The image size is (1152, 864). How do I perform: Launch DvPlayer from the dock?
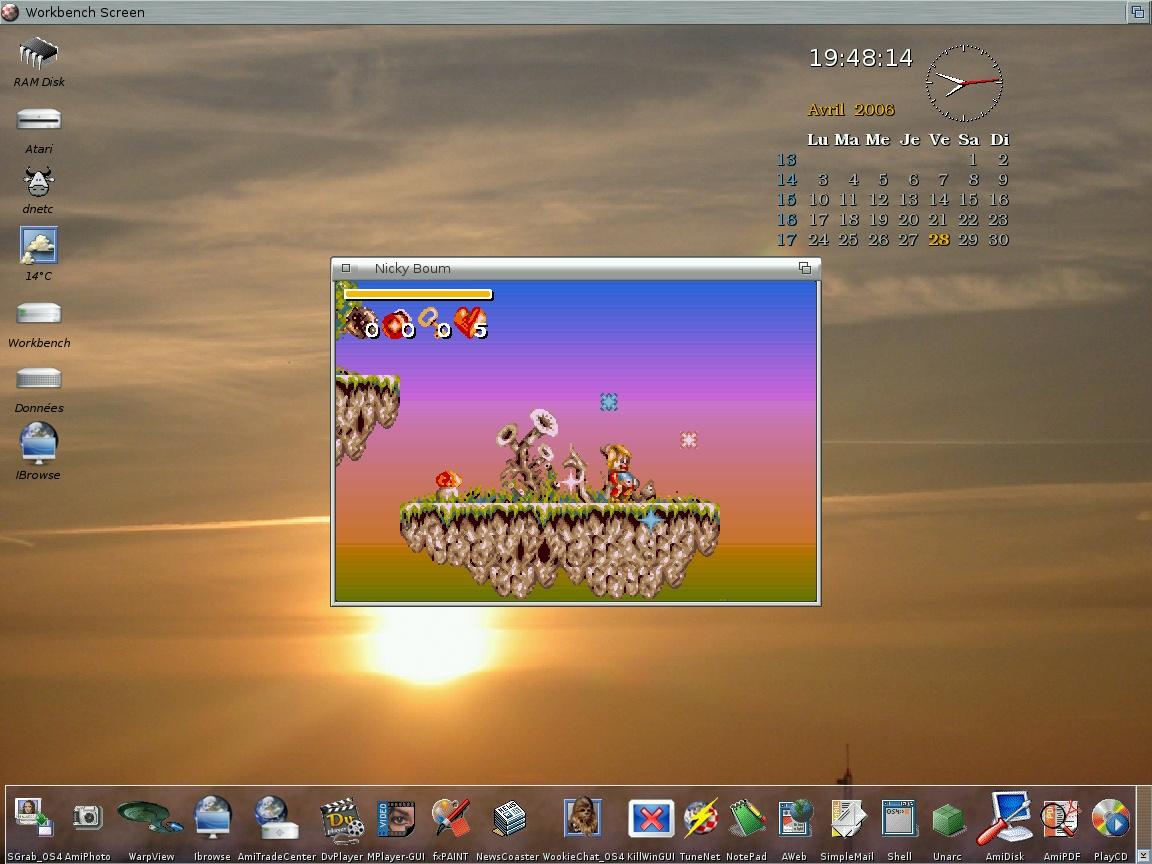[342, 818]
